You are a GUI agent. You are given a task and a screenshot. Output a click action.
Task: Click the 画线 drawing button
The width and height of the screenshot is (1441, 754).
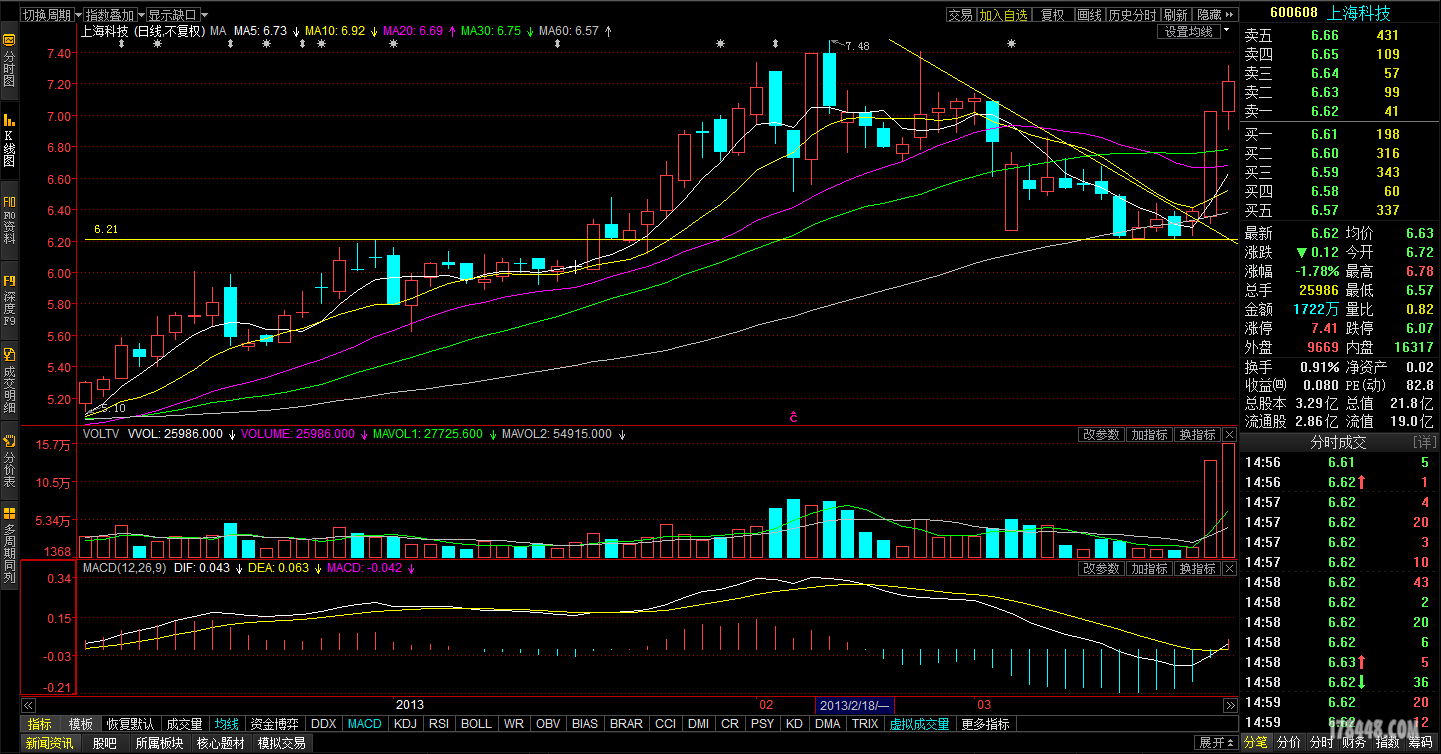click(x=1089, y=15)
